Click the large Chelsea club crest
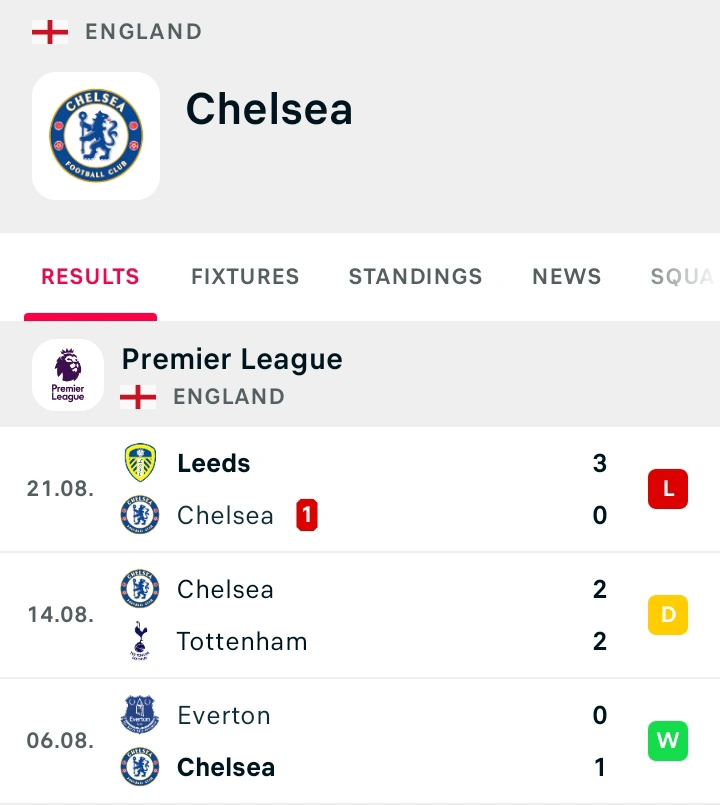This screenshot has height=805, width=720. (x=96, y=136)
